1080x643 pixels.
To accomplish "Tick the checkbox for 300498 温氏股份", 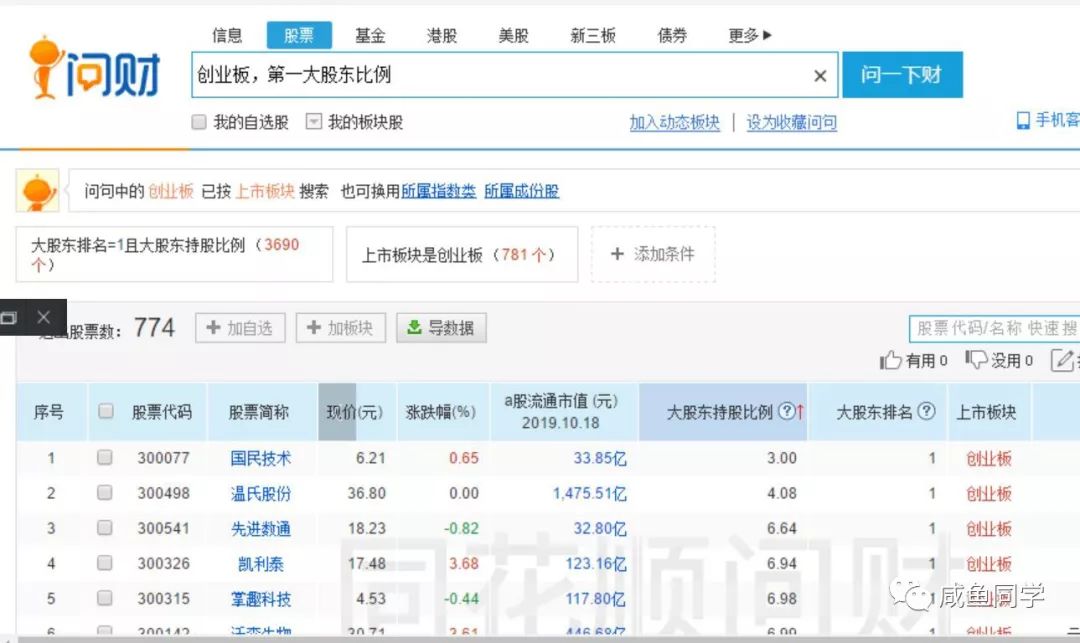I will click(105, 492).
